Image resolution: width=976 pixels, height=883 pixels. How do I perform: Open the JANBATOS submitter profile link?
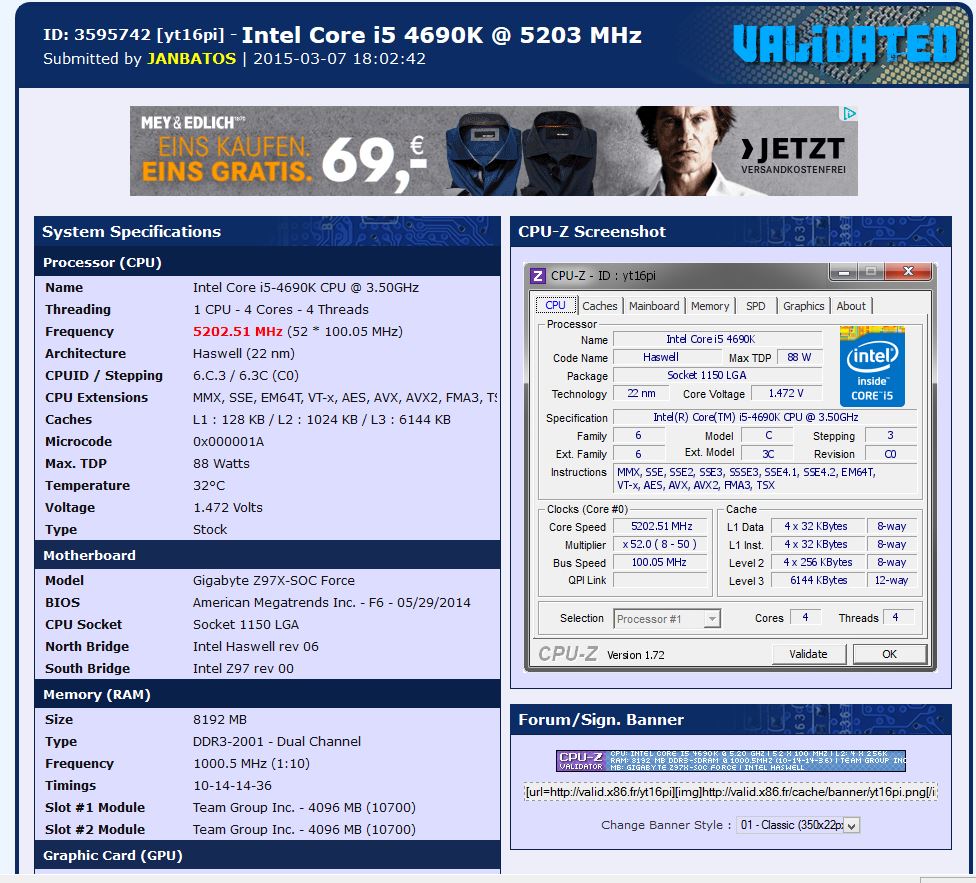[x=192, y=58]
